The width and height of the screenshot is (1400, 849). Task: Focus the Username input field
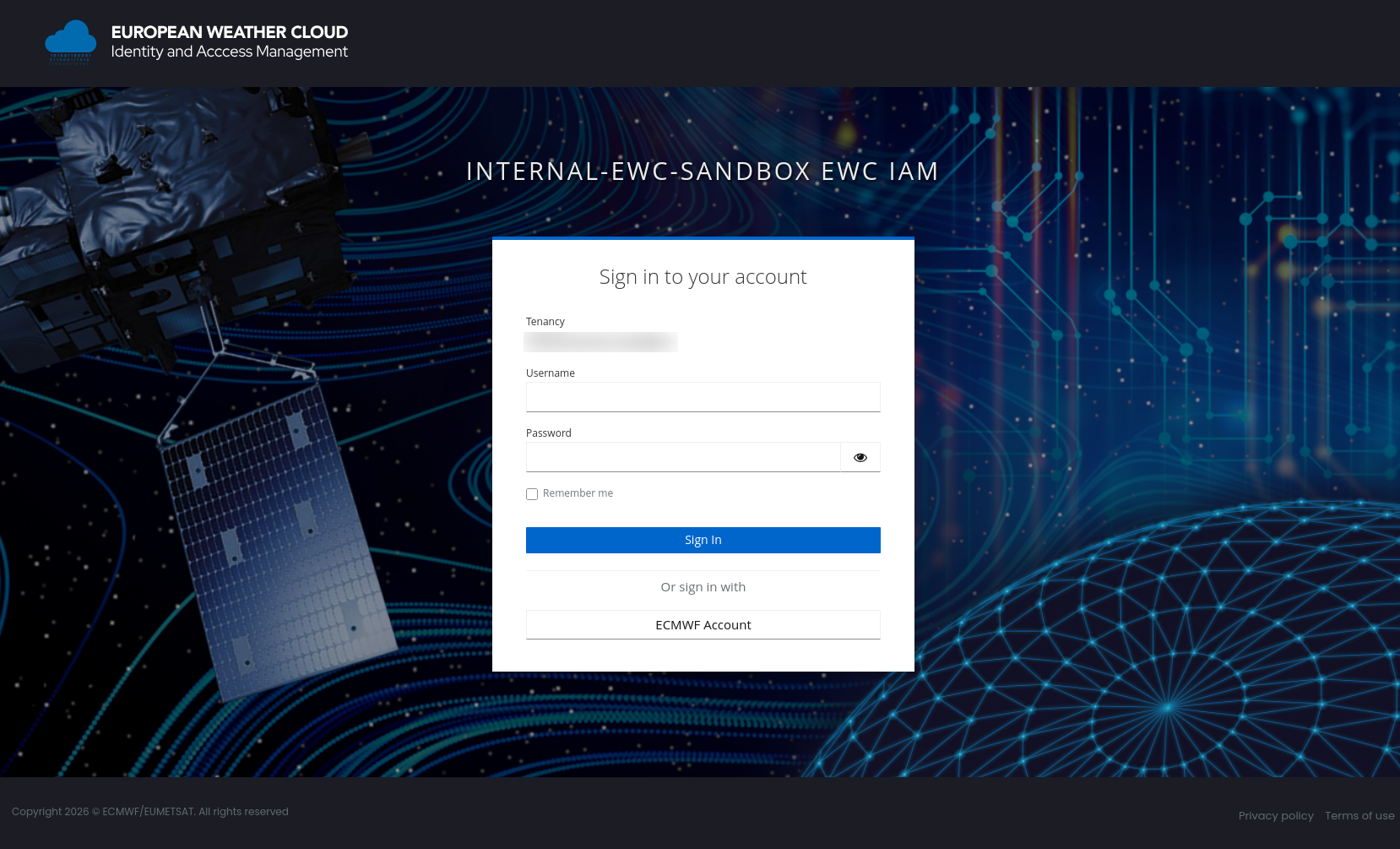click(x=703, y=397)
